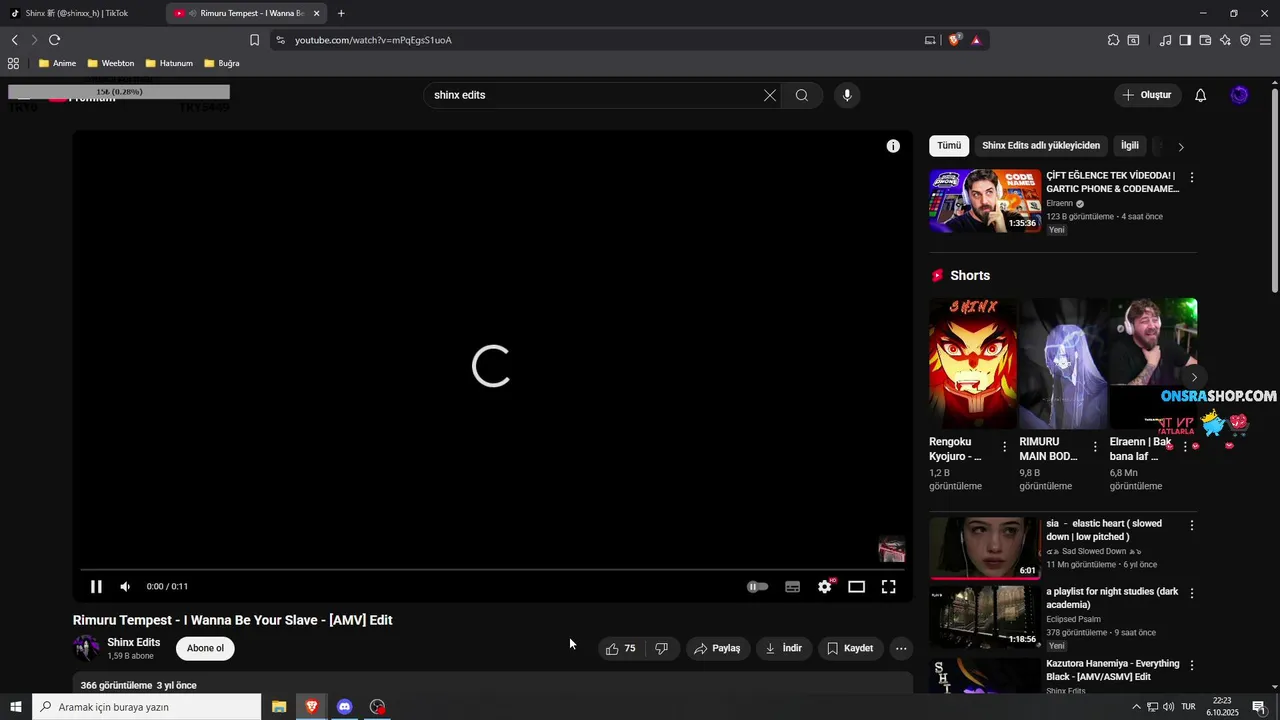Open Shinx Edits channel avatar
The height and width of the screenshot is (720, 1280).
pos(87,648)
